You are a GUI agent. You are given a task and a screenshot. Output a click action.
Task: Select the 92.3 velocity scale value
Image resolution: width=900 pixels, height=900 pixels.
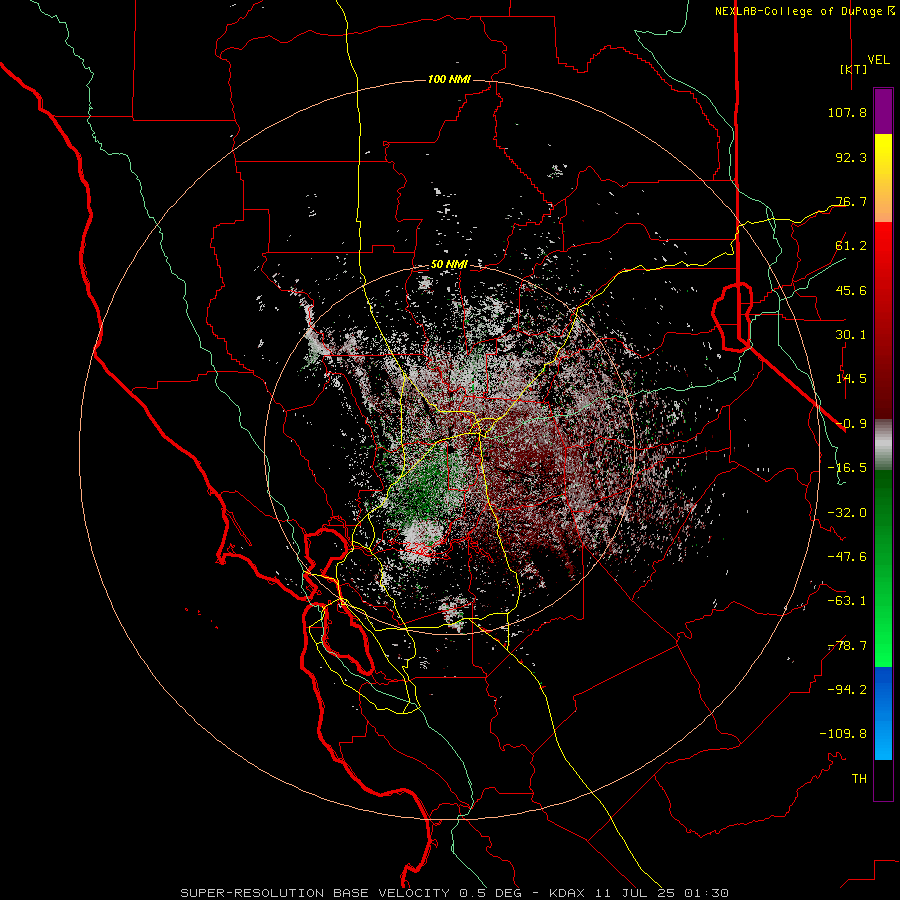click(x=851, y=157)
